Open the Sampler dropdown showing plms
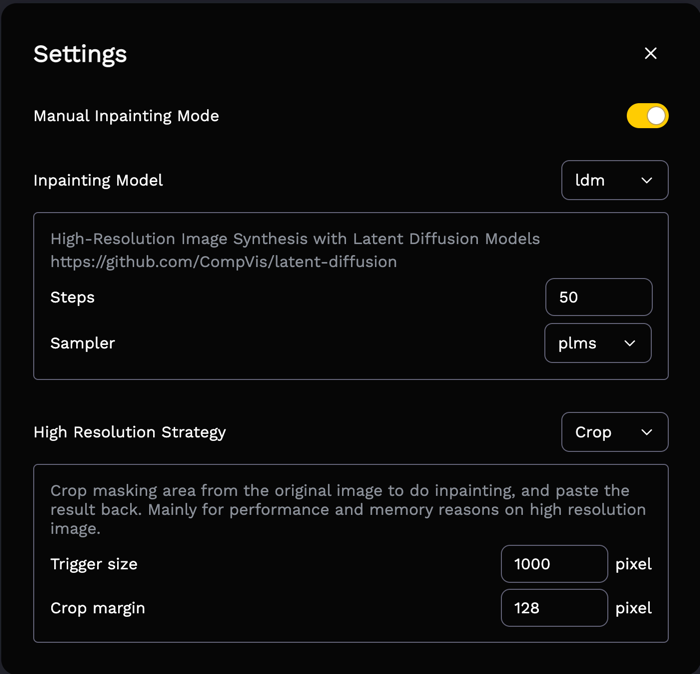 click(597, 343)
